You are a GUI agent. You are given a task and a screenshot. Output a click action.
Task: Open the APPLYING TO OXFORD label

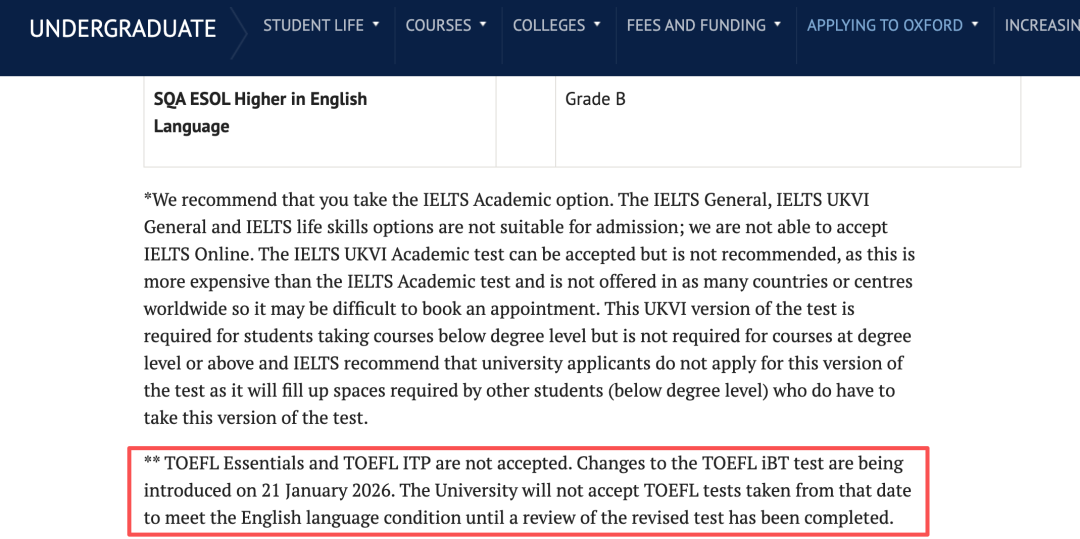885,25
